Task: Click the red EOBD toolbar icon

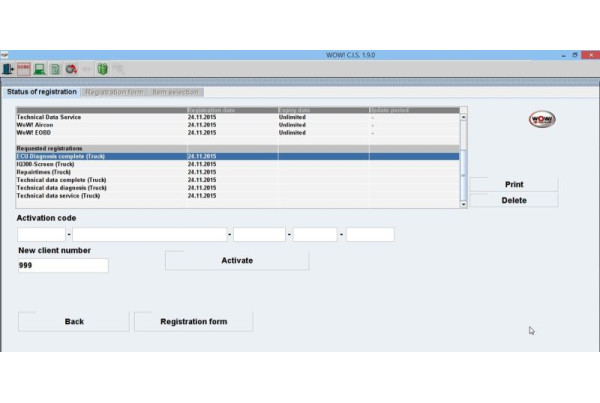Action: 23,69
